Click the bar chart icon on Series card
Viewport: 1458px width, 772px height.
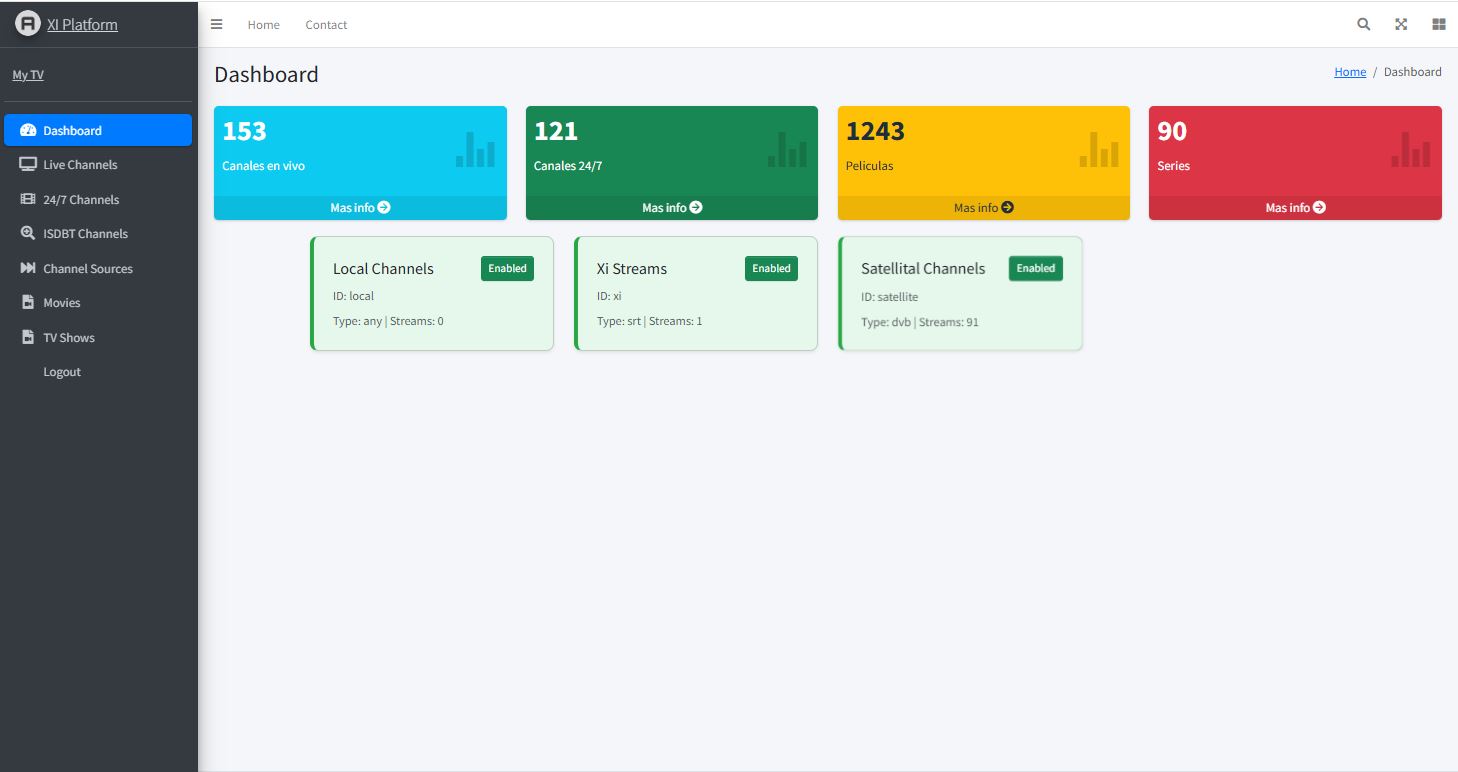tap(1410, 150)
